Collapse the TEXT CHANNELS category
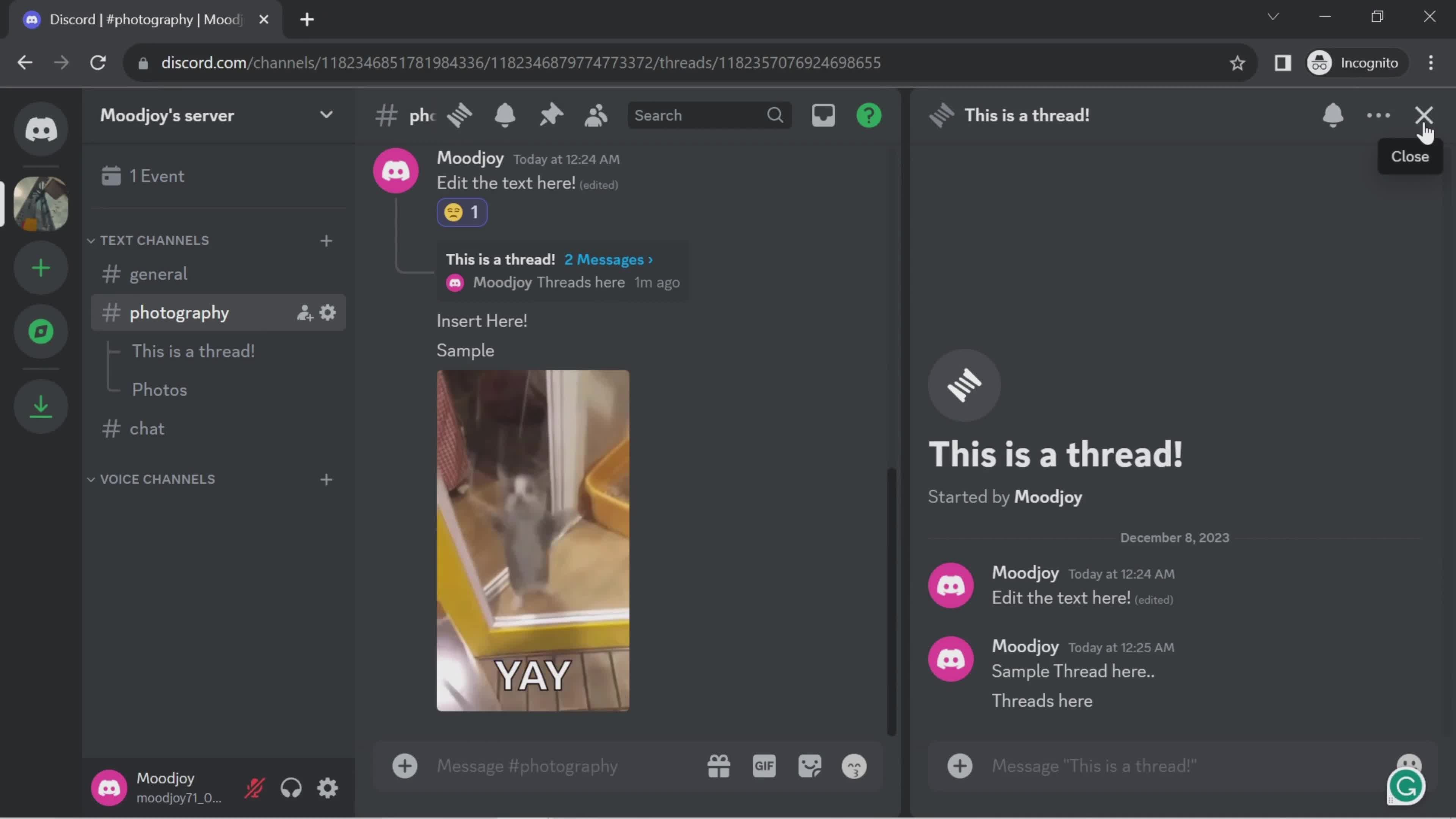Viewport: 1456px width, 819px height. pyautogui.click(x=149, y=241)
